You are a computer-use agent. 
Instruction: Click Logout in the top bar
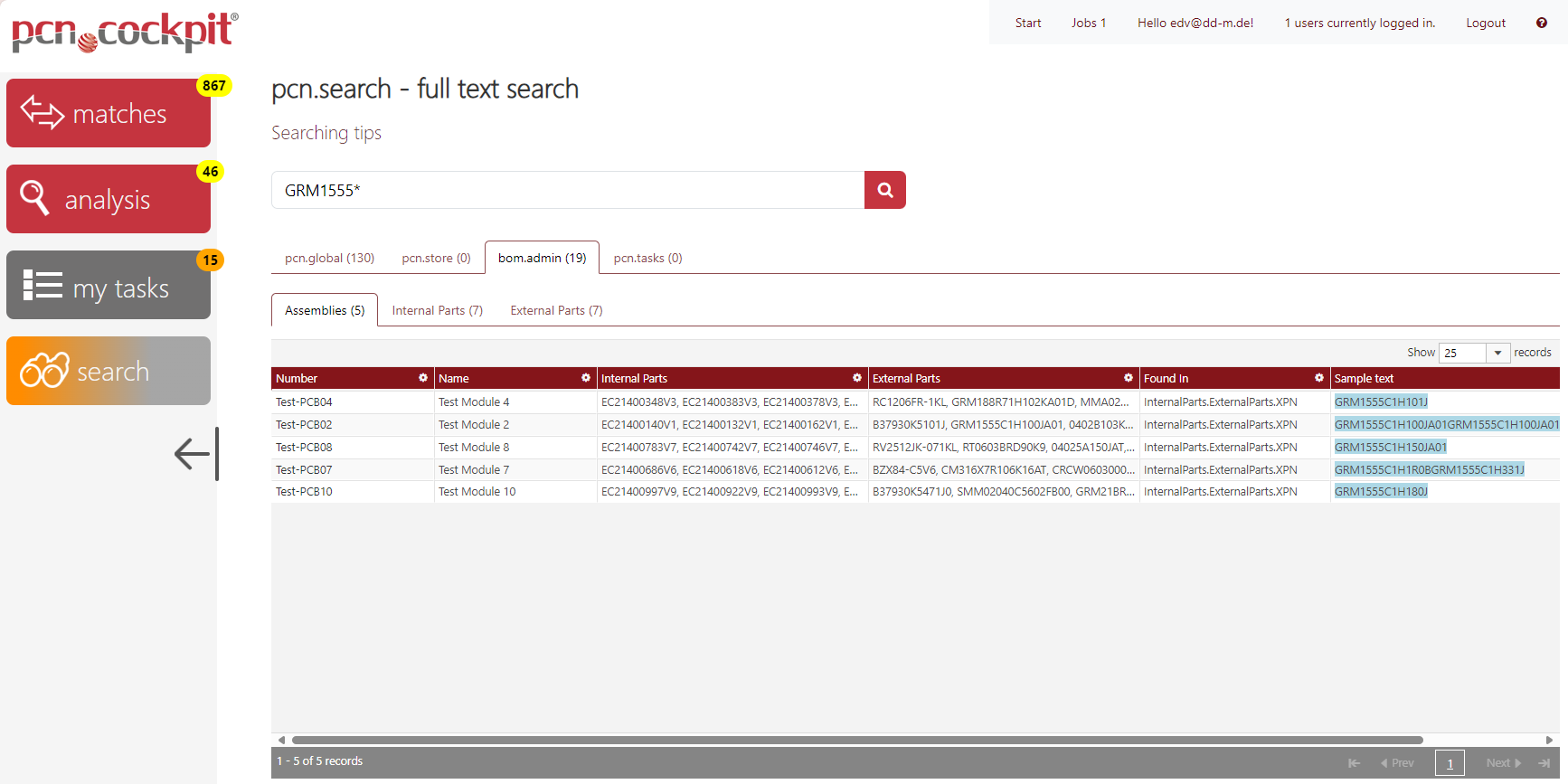1485,23
